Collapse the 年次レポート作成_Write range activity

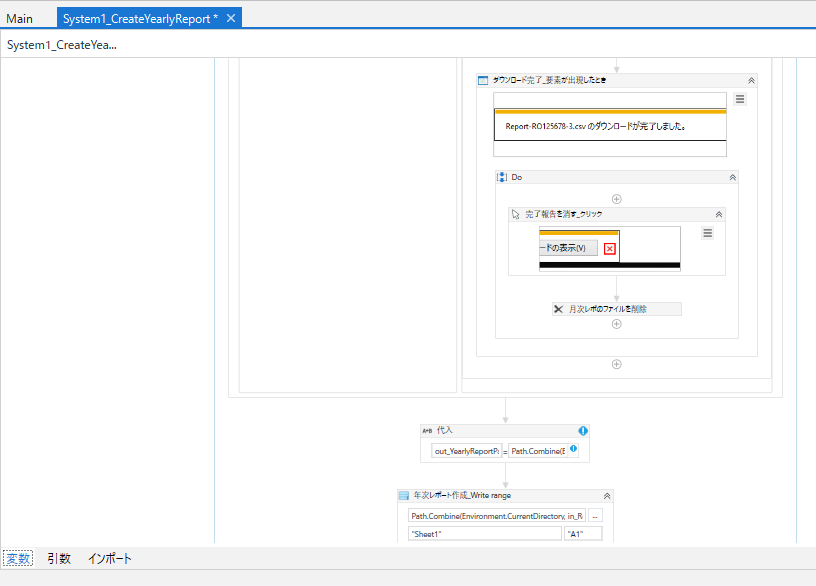(x=607, y=496)
